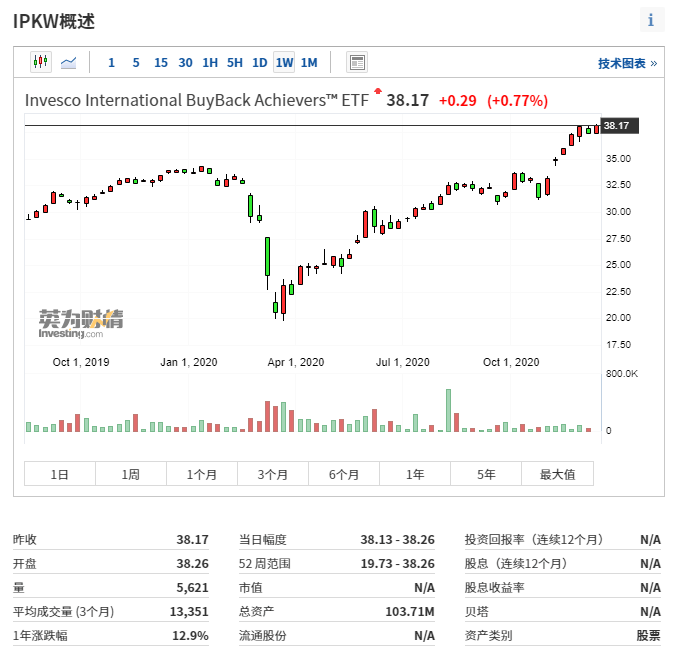This screenshot has height=665, width=680.
Task: Click the tallest volume bar
Action: click(x=448, y=410)
